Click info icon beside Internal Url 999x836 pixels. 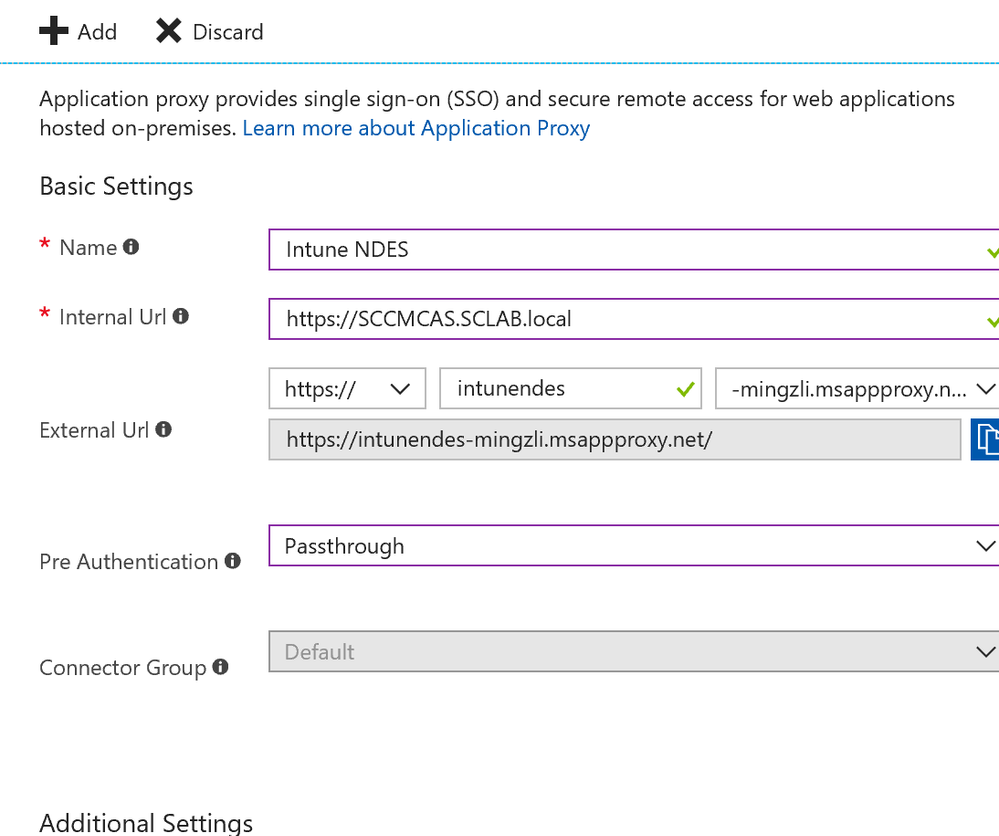click(181, 316)
